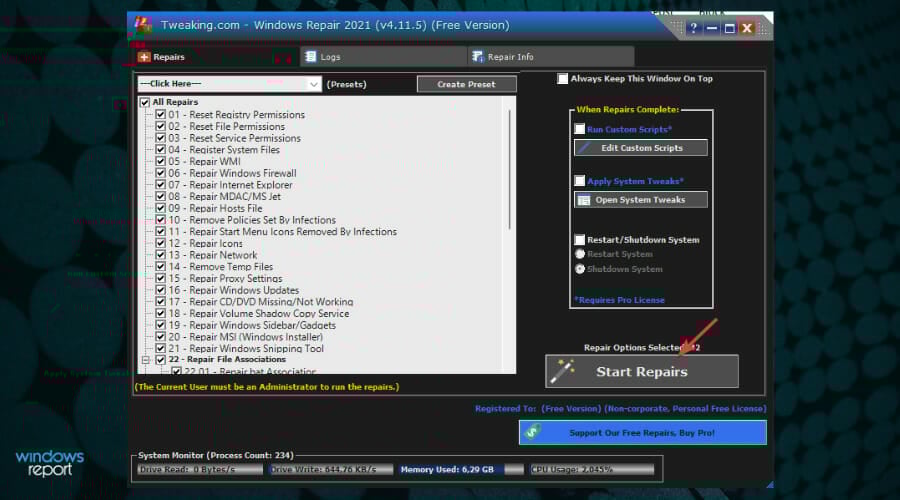Uncheck 03 - Reset Service Permissions
900x500 pixels.
pos(161,138)
